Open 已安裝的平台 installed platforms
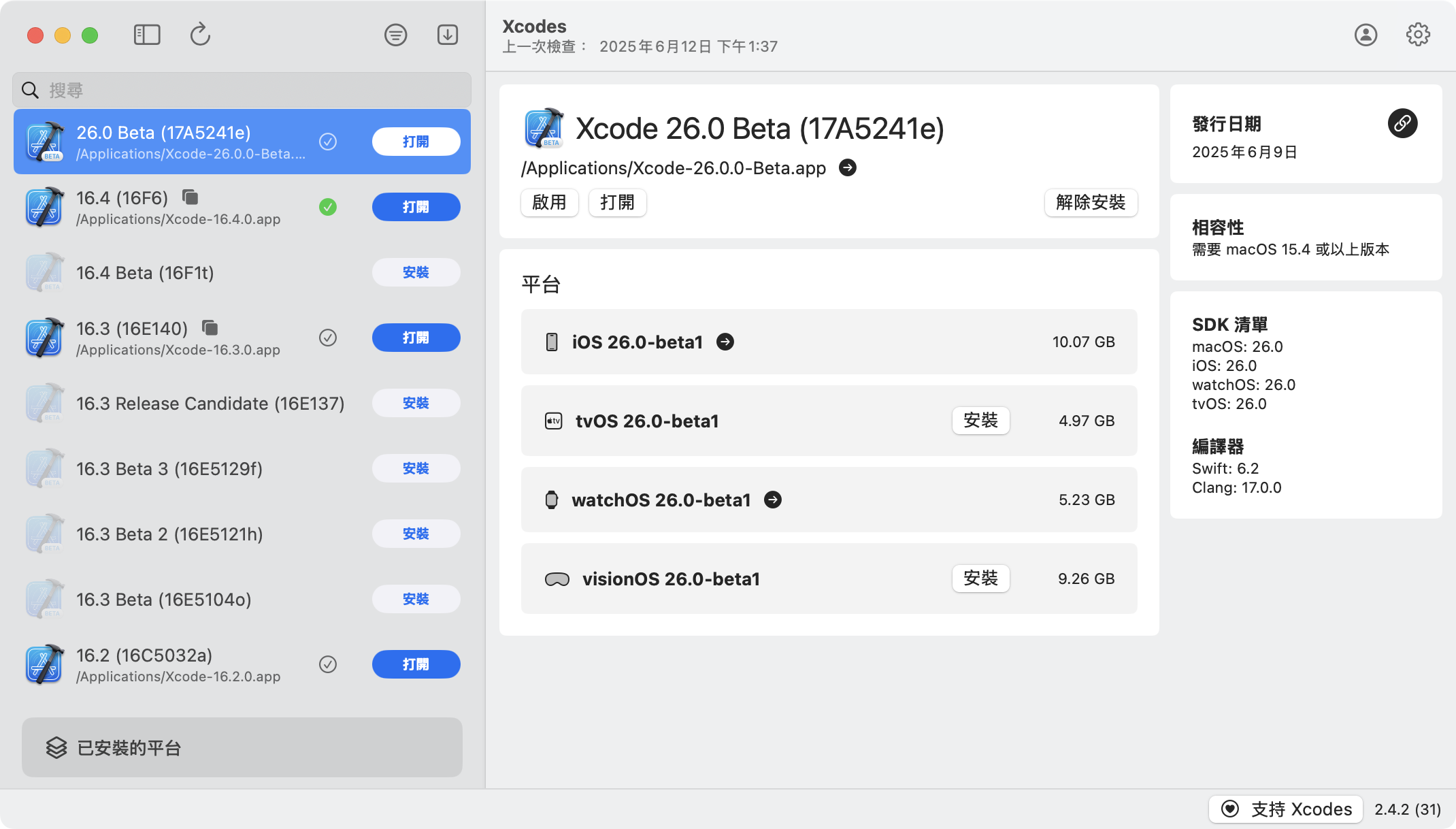Image resolution: width=1456 pixels, height=829 pixels. tap(242, 747)
